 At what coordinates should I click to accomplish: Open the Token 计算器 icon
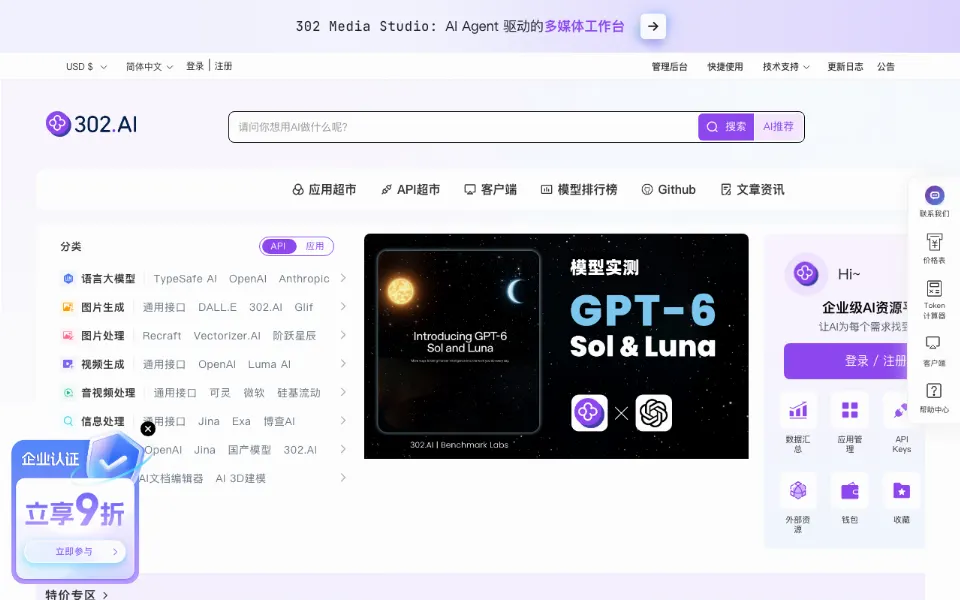point(934,289)
